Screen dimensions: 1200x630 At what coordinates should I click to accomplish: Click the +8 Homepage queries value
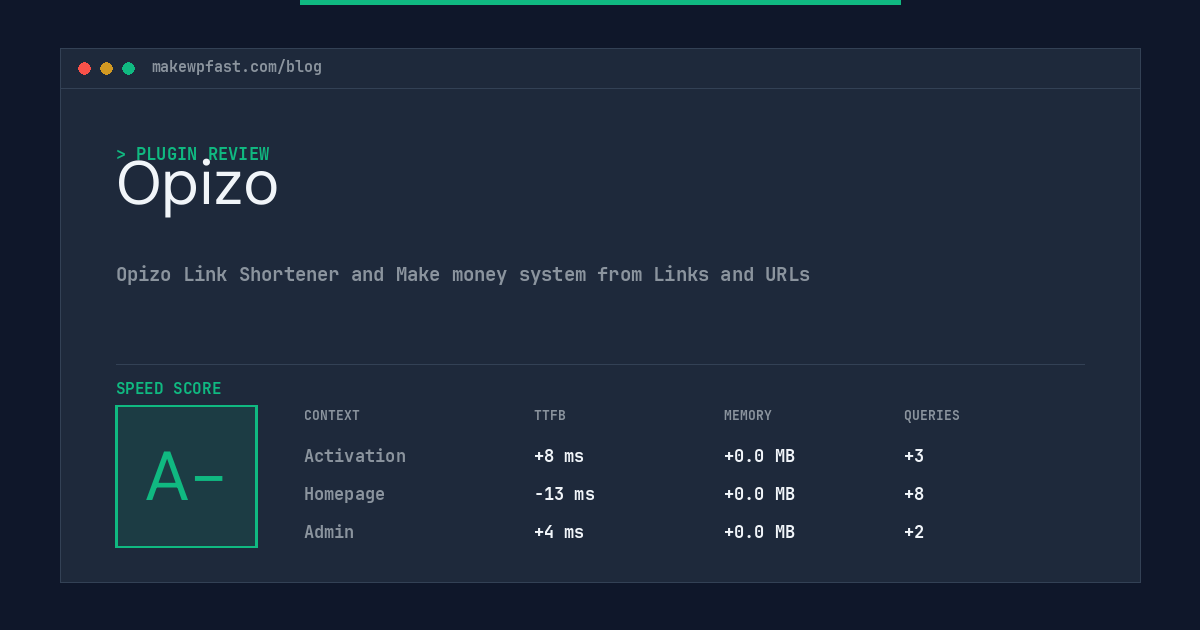pyautogui.click(x=914, y=494)
